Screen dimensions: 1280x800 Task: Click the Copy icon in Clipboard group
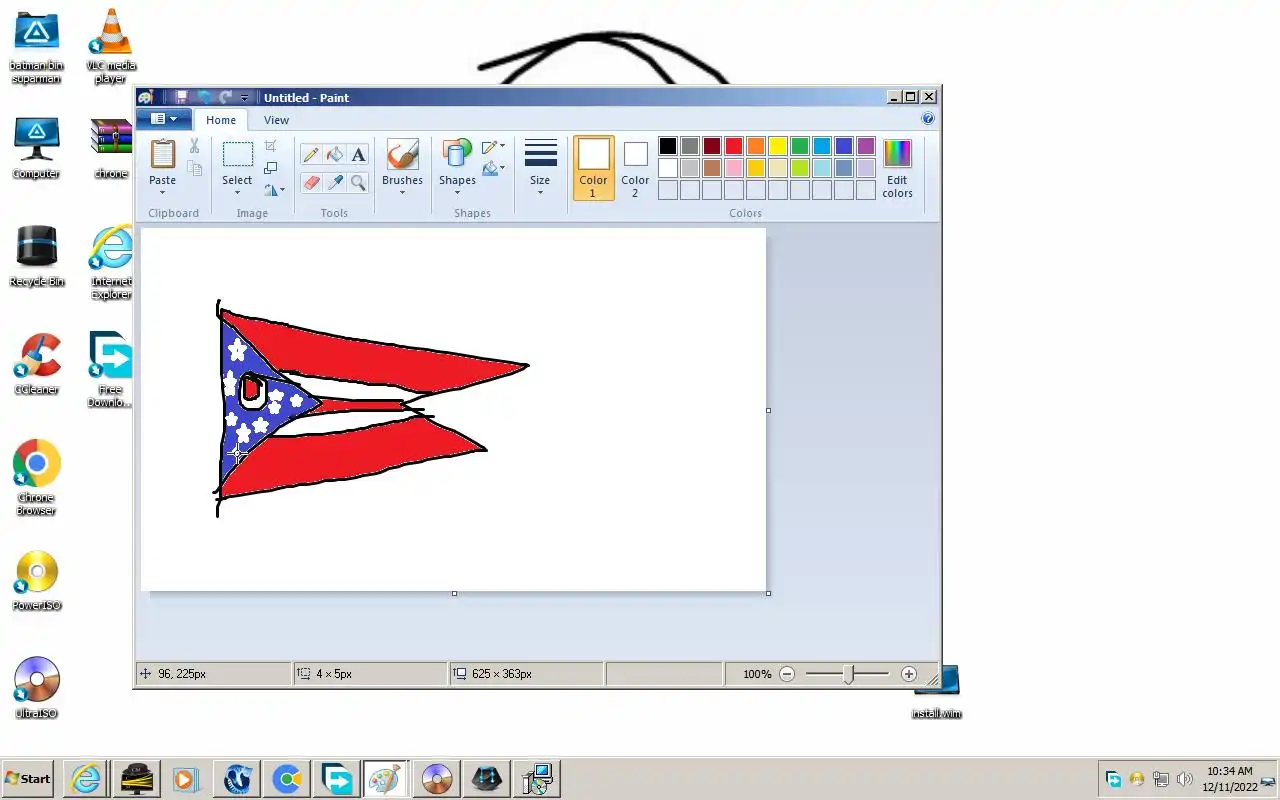[194, 169]
